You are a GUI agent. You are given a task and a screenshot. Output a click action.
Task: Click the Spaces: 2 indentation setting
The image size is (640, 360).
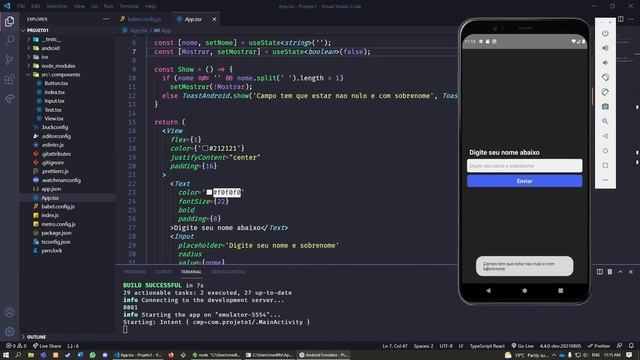tap(423, 346)
